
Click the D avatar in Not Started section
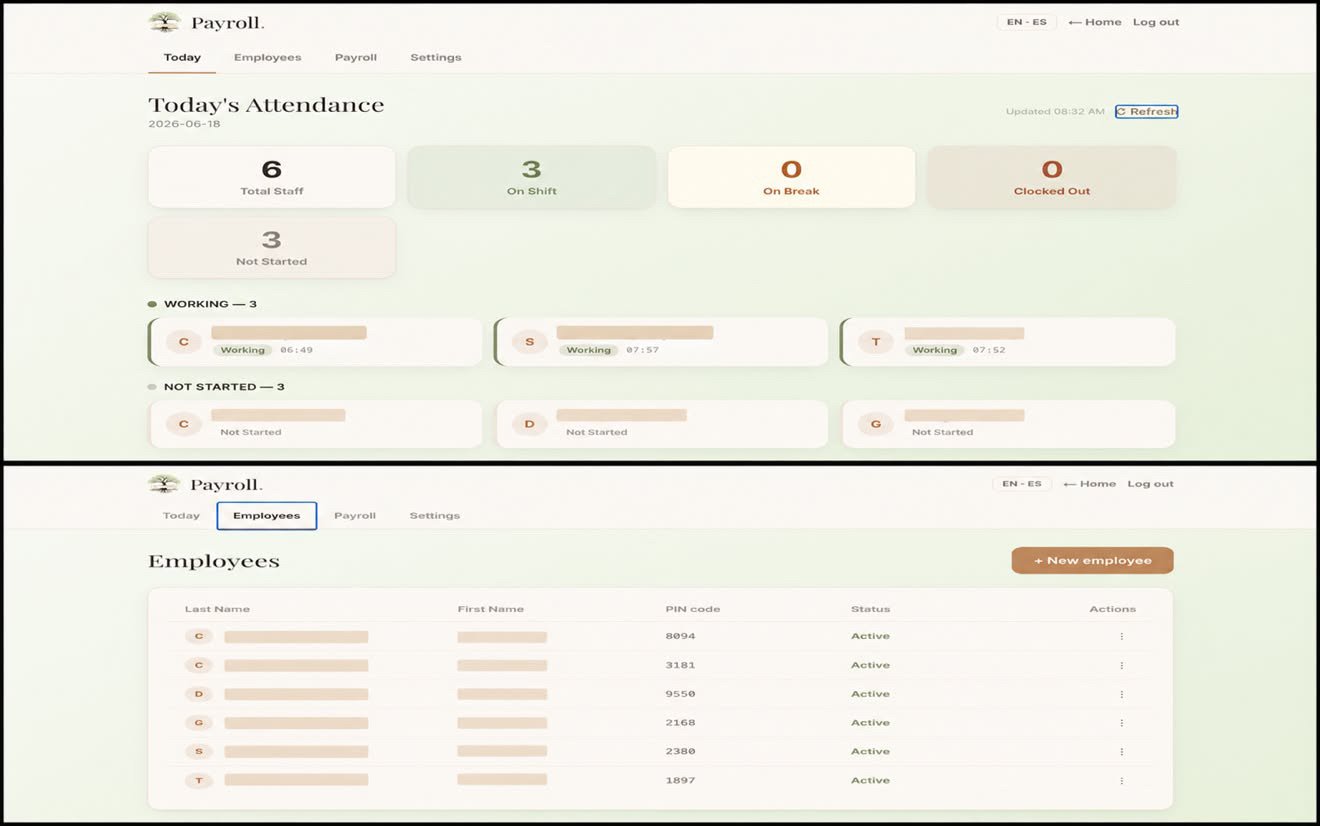point(529,424)
